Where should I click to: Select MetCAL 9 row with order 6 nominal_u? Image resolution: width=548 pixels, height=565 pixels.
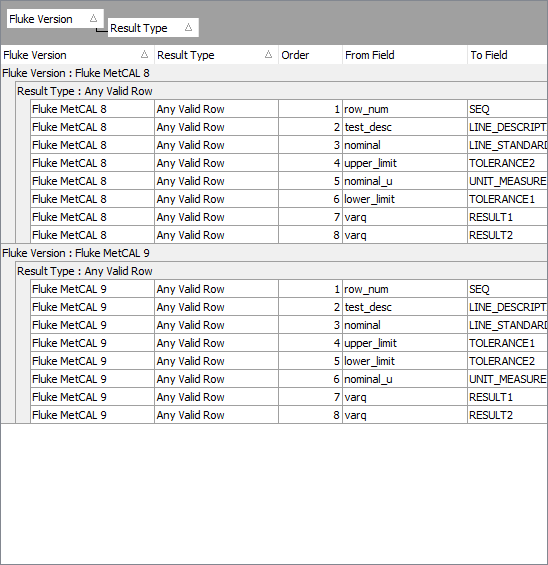coord(289,379)
